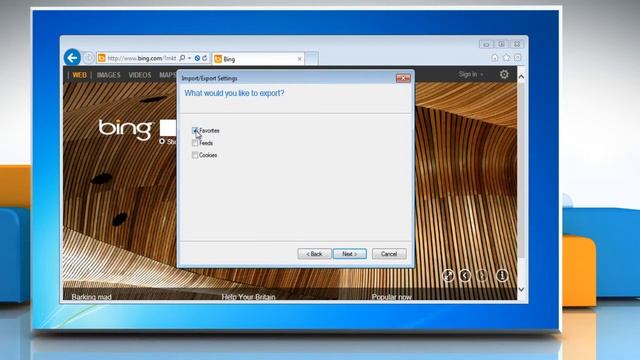The height and width of the screenshot is (360, 640).
Task: Click the Bing favicon in address bar
Action: (102, 58)
